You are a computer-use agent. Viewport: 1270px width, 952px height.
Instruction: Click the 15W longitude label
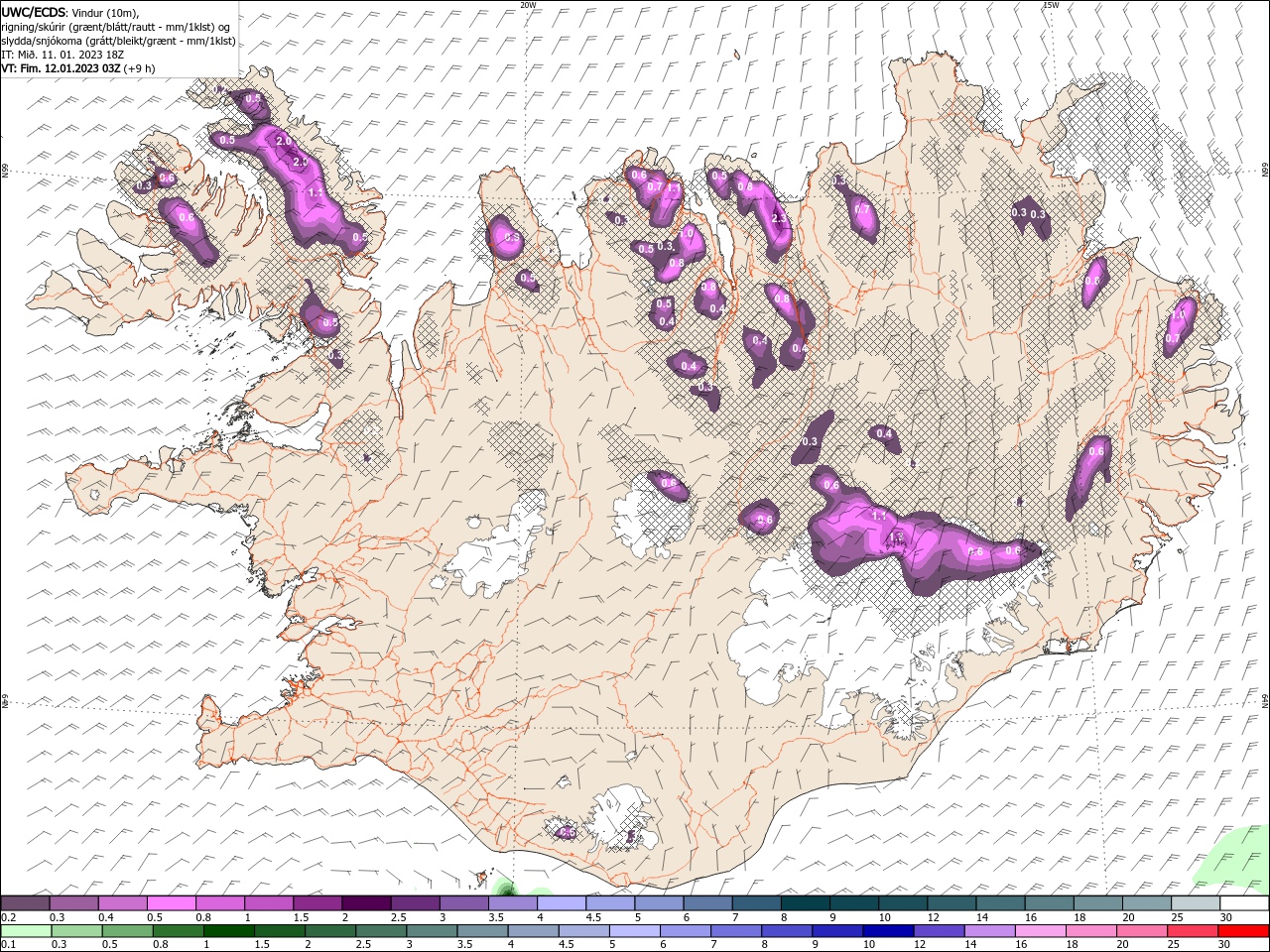(1050, 5)
